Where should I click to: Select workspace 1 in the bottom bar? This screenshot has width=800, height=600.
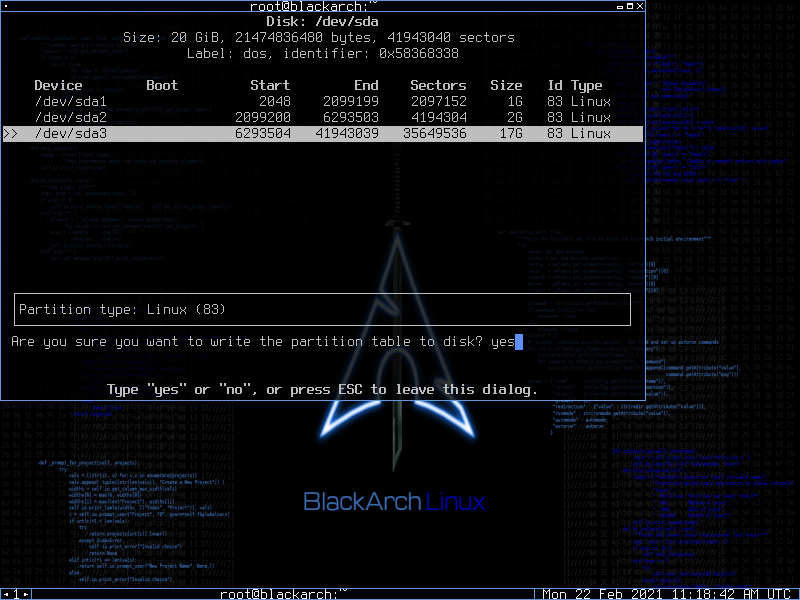point(16,594)
